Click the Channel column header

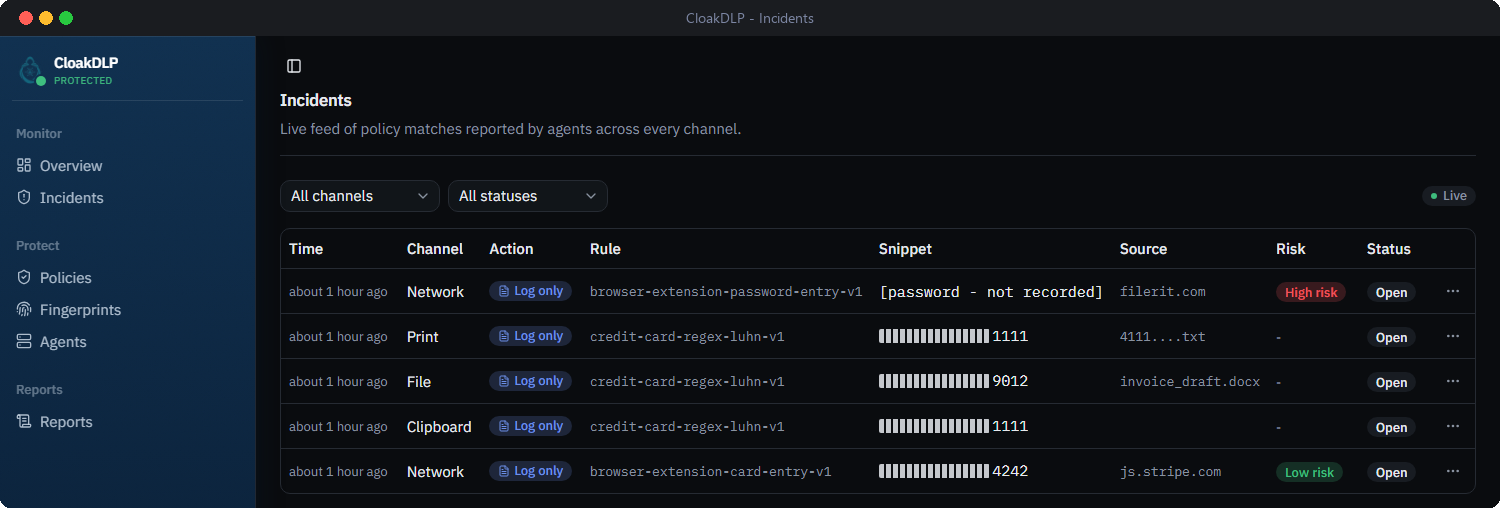click(435, 249)
